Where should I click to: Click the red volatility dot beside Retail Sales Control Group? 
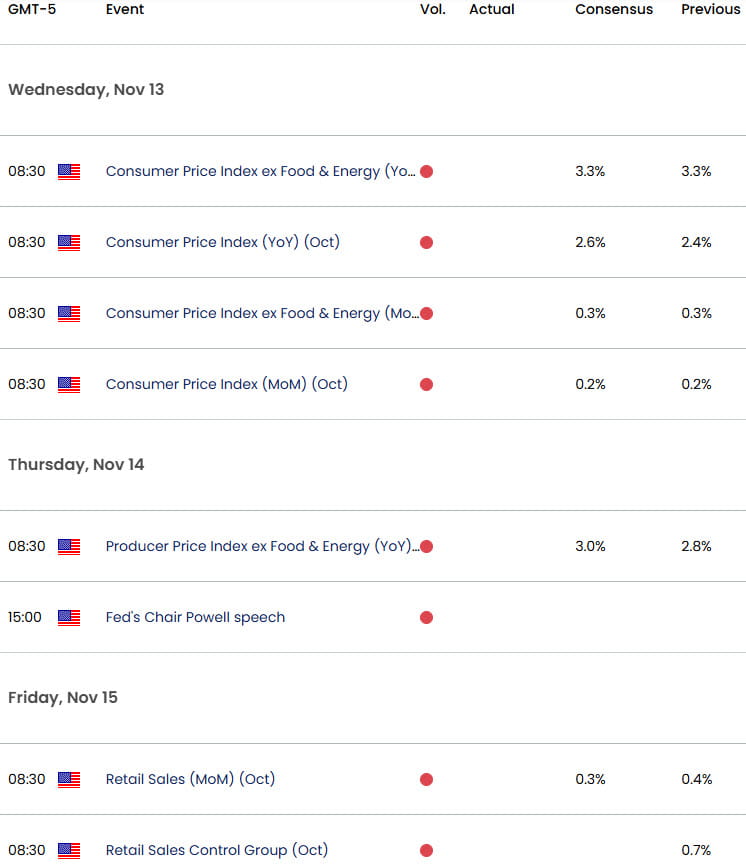point(426,850)
